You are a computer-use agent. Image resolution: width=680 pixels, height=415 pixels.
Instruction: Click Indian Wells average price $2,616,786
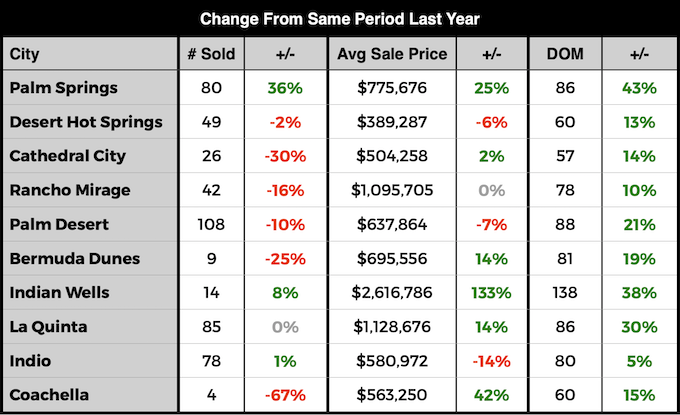tap(392, 293)
